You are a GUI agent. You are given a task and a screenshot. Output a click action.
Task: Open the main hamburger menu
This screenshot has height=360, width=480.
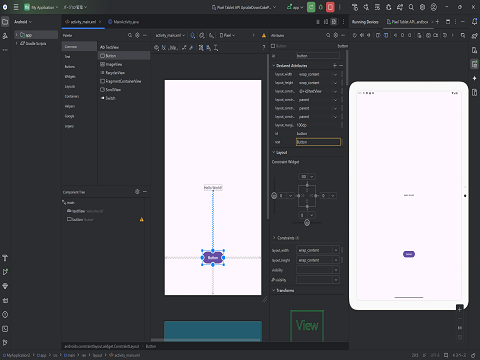(x=16, y=7)
